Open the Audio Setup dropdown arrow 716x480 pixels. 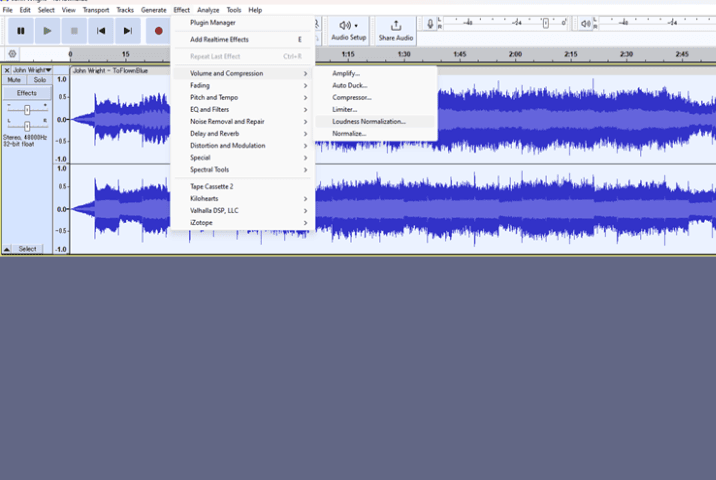click(x=356, y=26)
